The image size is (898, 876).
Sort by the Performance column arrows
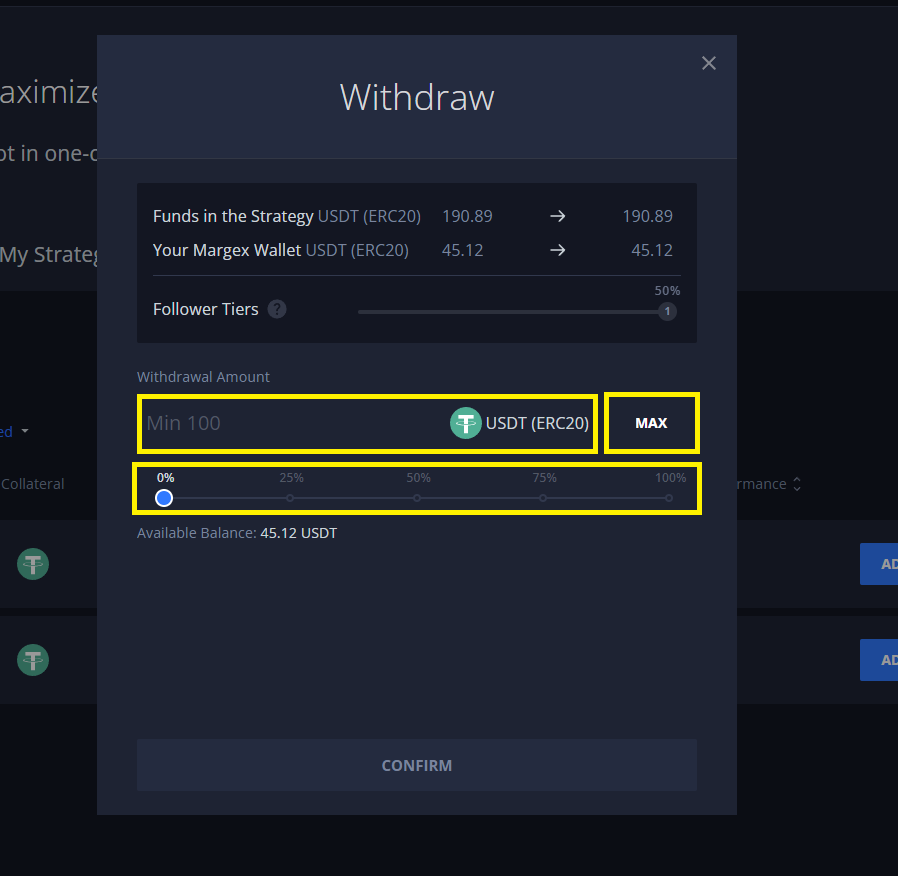pyautogui.click(x=796, y=484)
